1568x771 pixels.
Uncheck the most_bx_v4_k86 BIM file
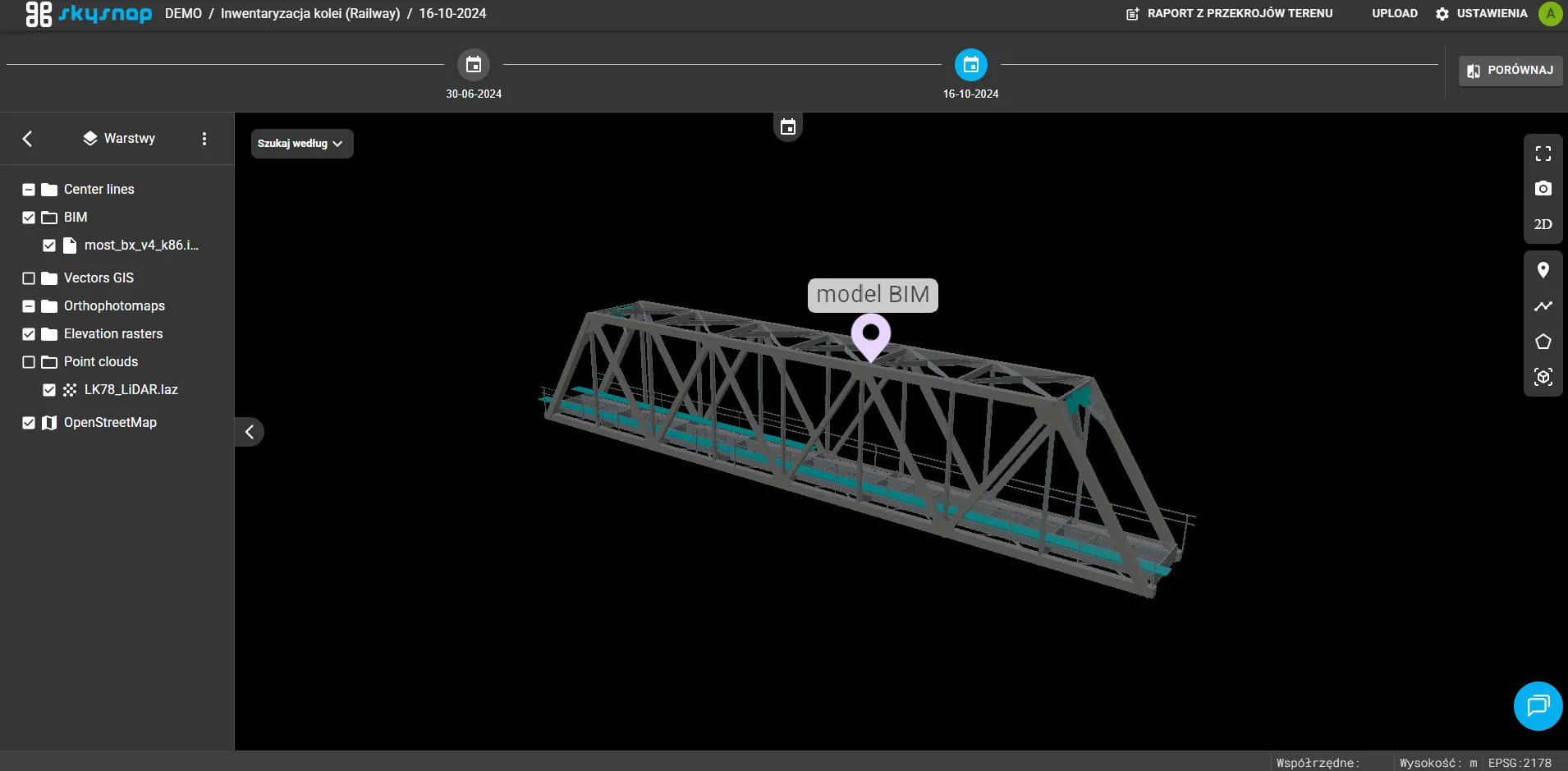coord(49,245)
